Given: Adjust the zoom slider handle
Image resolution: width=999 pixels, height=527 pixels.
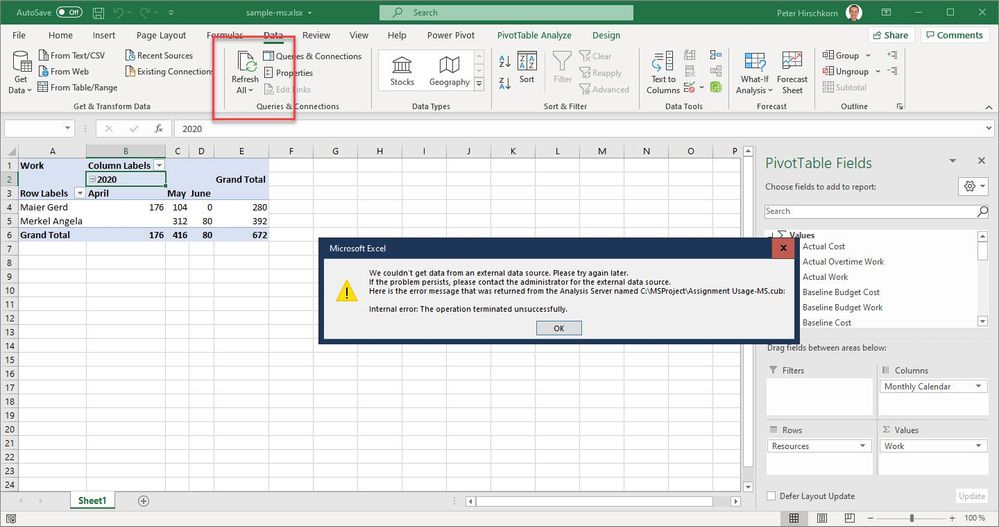Looking at the screenshot, I should coord(912,518).
